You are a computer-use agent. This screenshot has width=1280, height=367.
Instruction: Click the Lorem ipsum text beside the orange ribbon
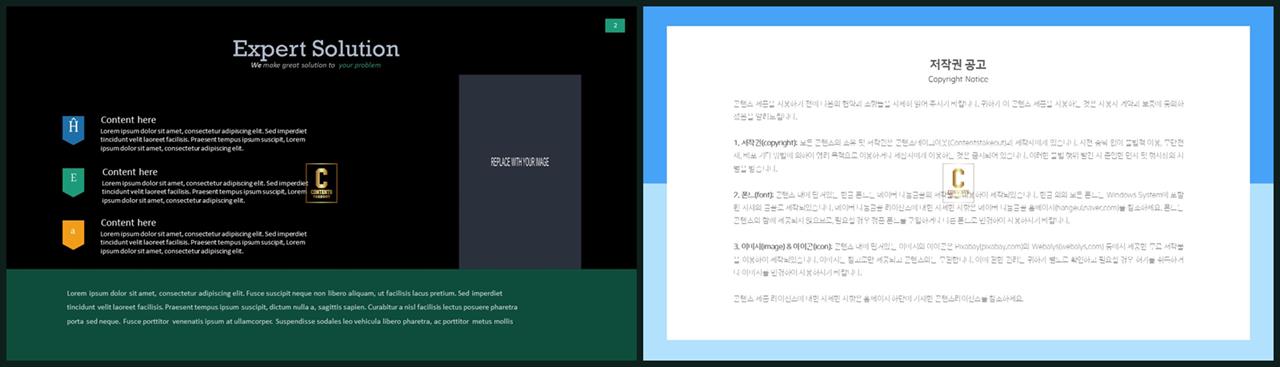point(203,244)
